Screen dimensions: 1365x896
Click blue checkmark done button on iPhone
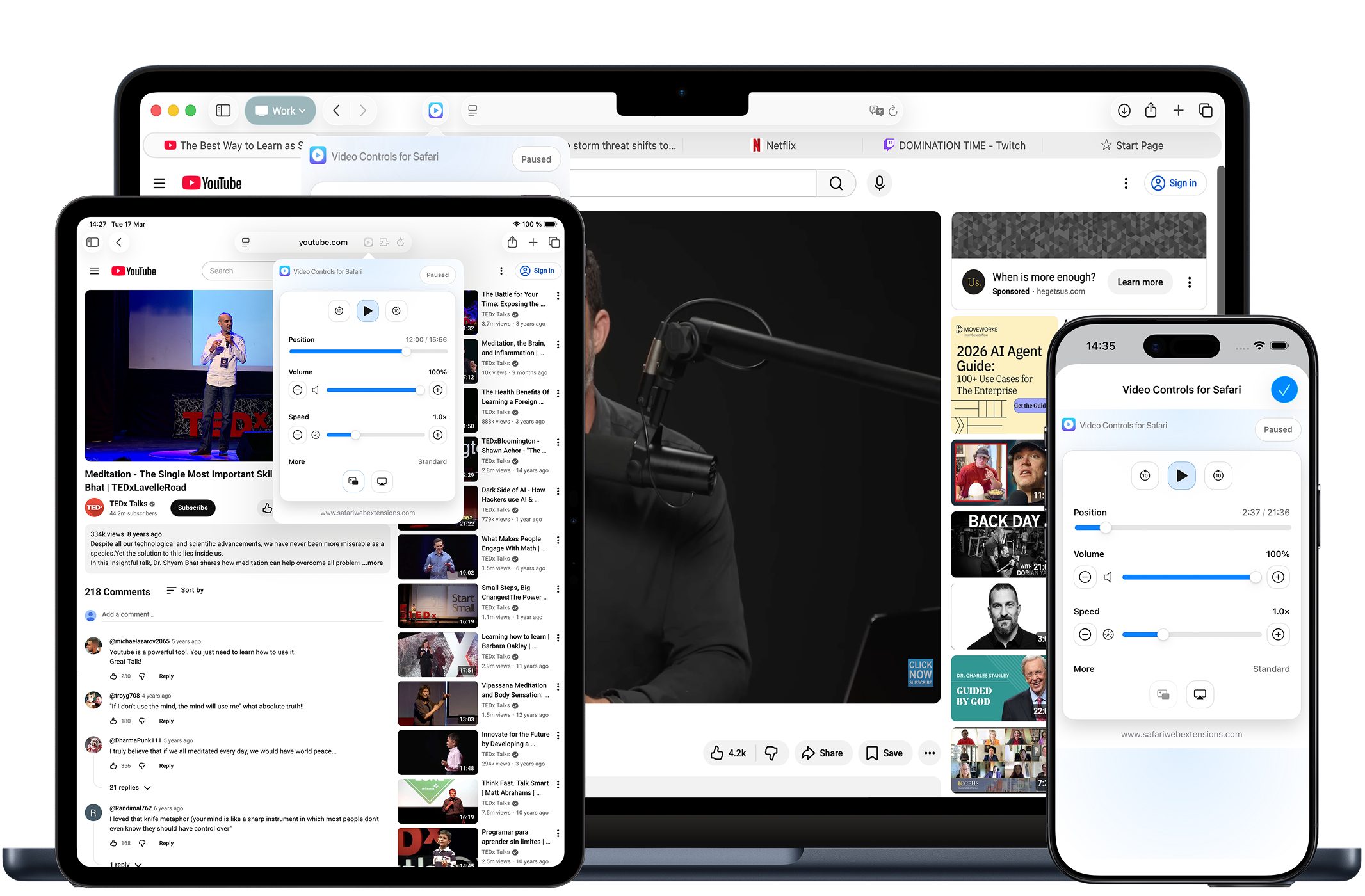point(1284,390)
